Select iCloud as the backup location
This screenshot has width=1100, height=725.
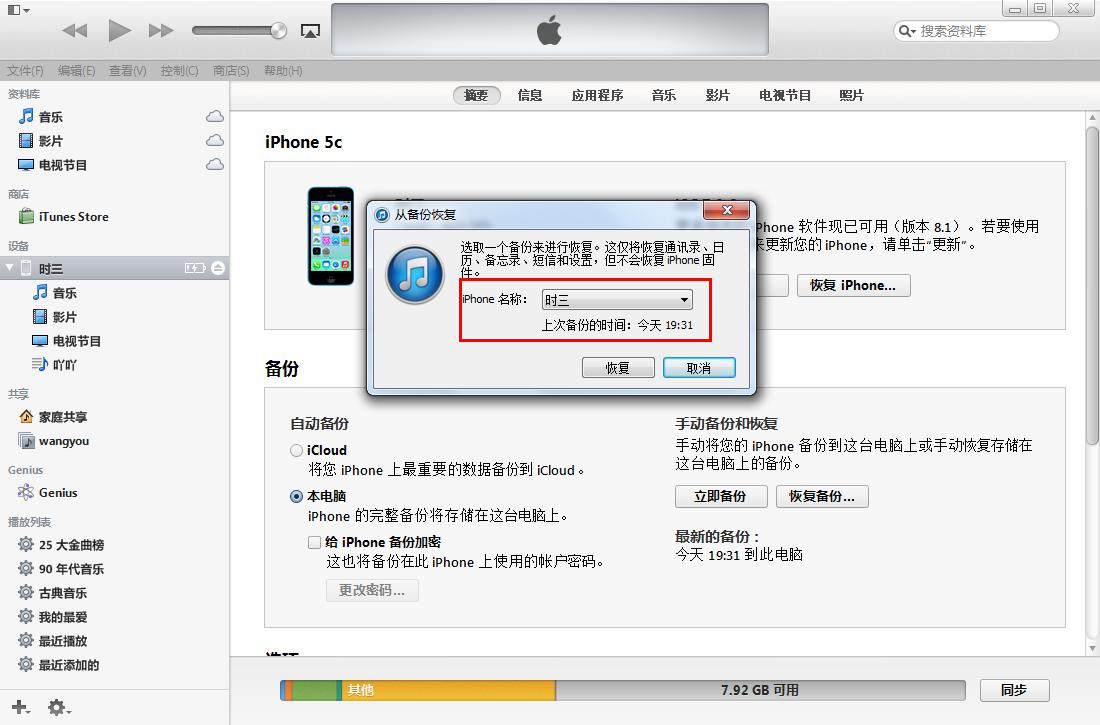[x=296, y=450]
